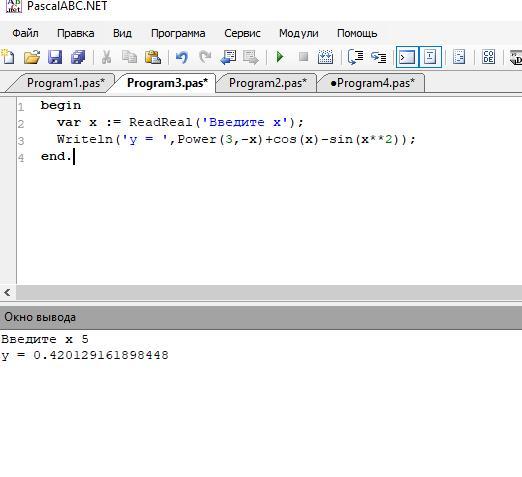The width and height of the screenshot is (522, 477).
Task: Open the Файл menu
Action: (x=25, y=33)
